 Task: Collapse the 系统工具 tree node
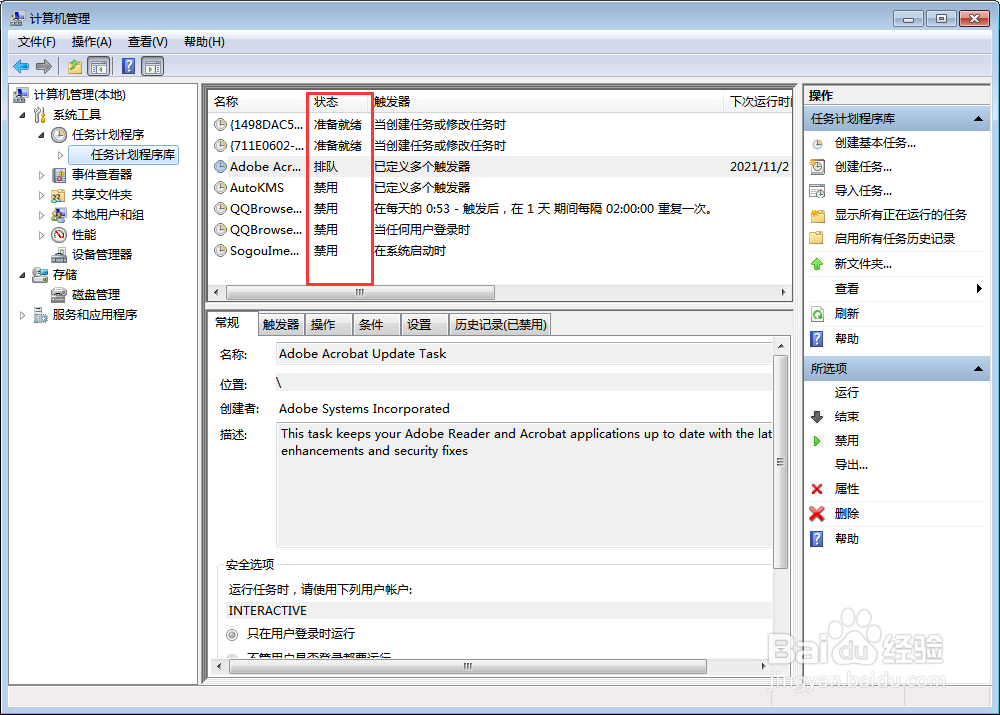pos(22,115)
